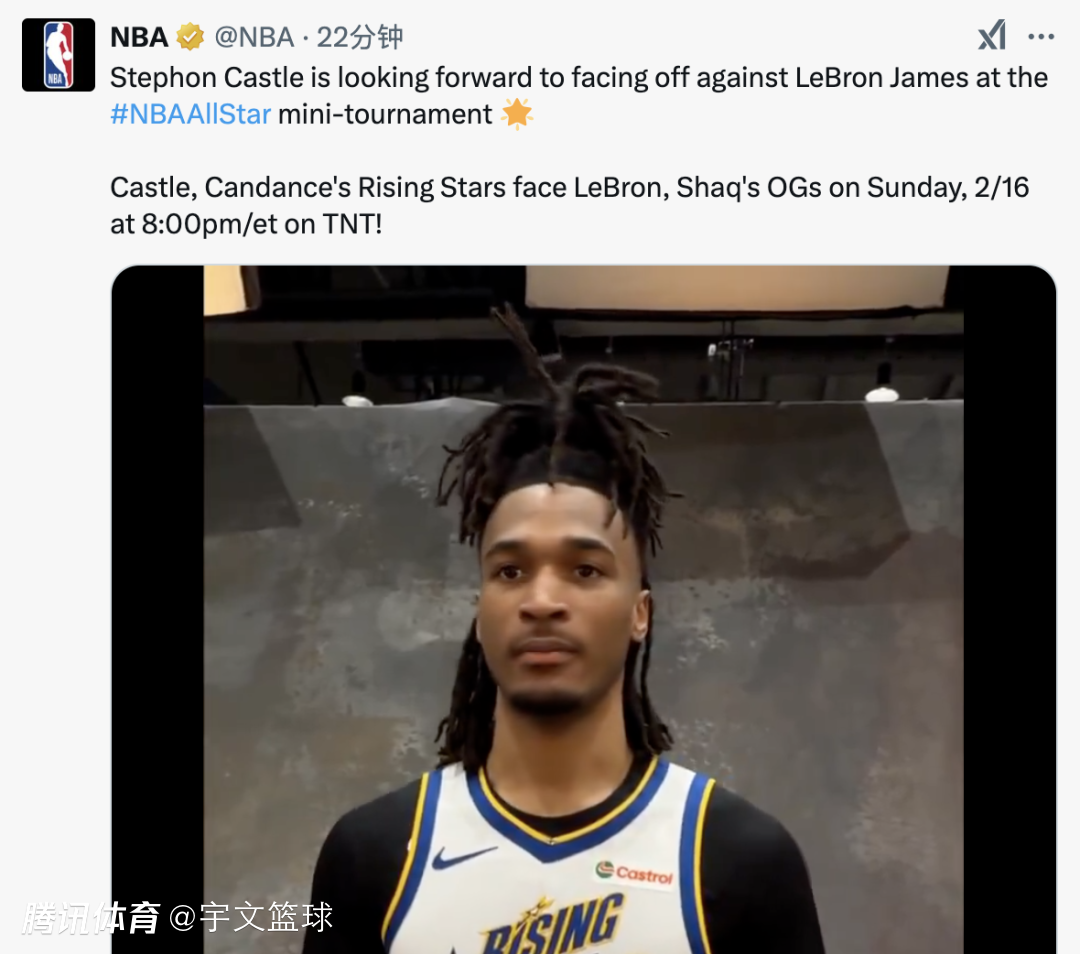
Task: Open the @NBA handle link
Action: [x=254, y=37]
